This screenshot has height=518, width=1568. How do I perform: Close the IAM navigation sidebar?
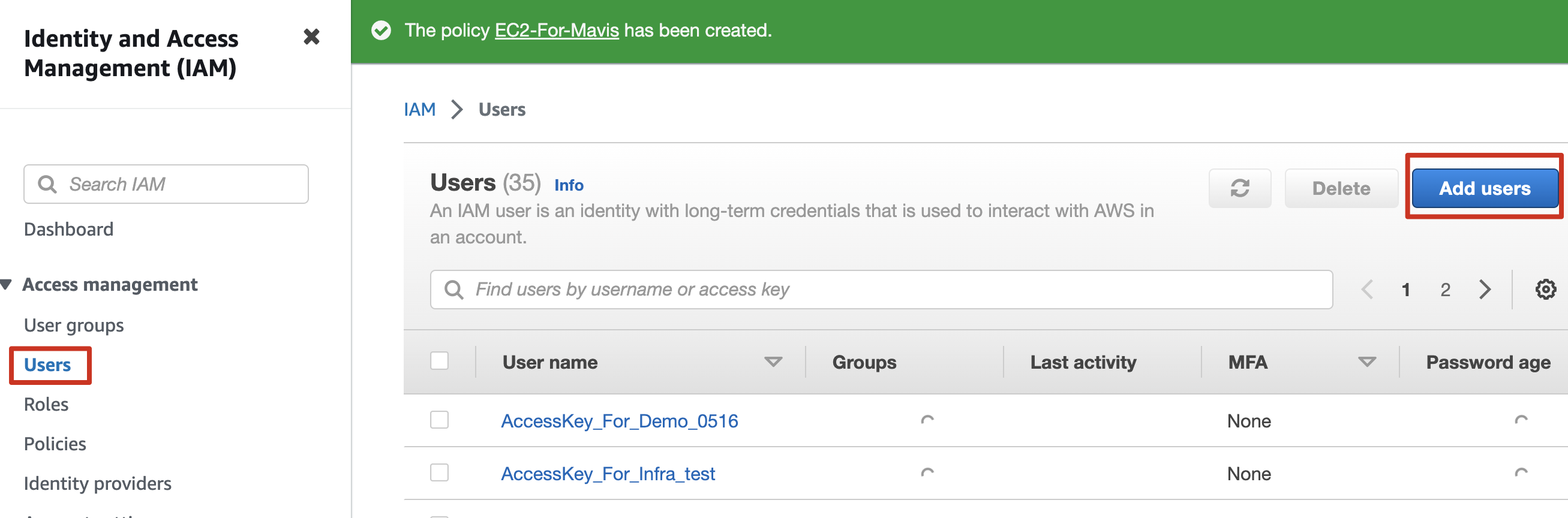(311, 37)
